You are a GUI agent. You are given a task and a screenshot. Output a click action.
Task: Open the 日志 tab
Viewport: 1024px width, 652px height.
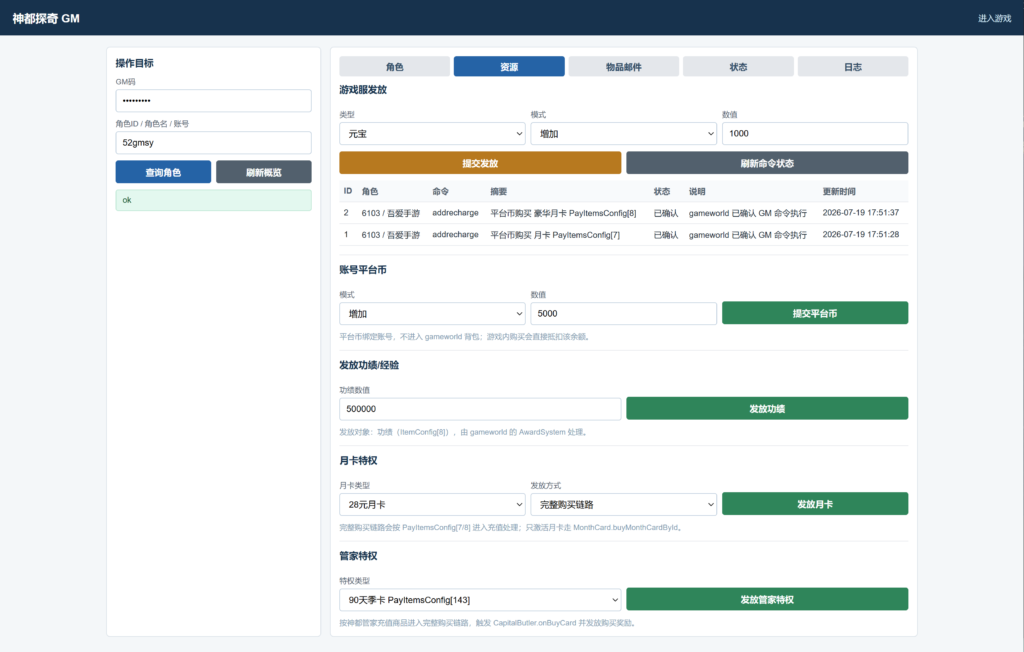coord(853,67)
